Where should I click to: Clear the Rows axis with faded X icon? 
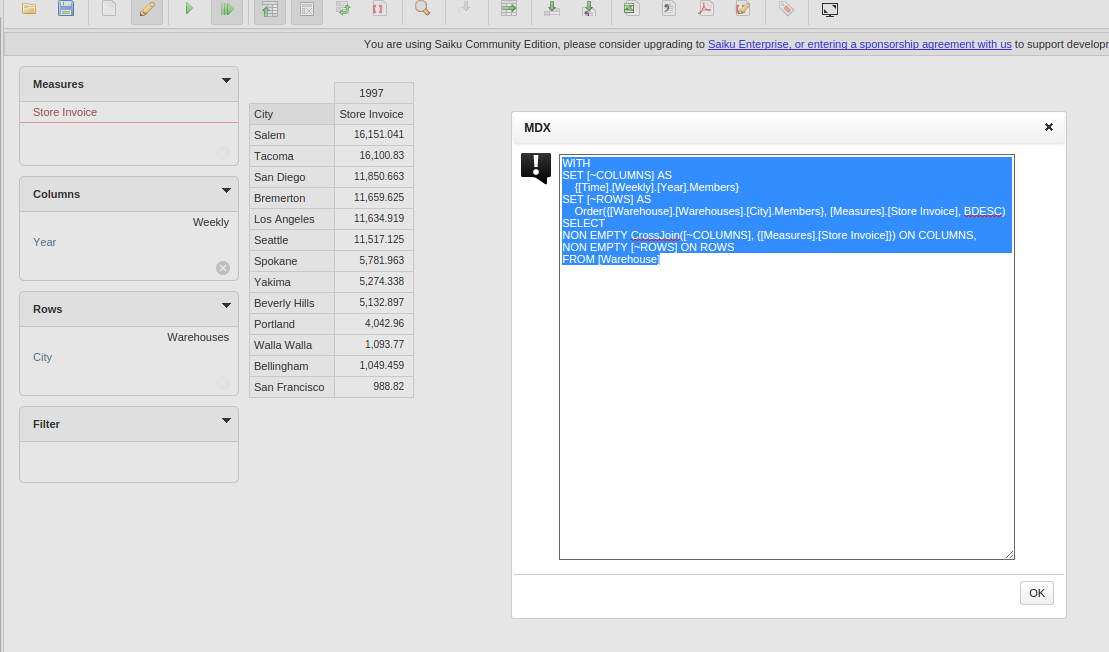pos(223,383)
